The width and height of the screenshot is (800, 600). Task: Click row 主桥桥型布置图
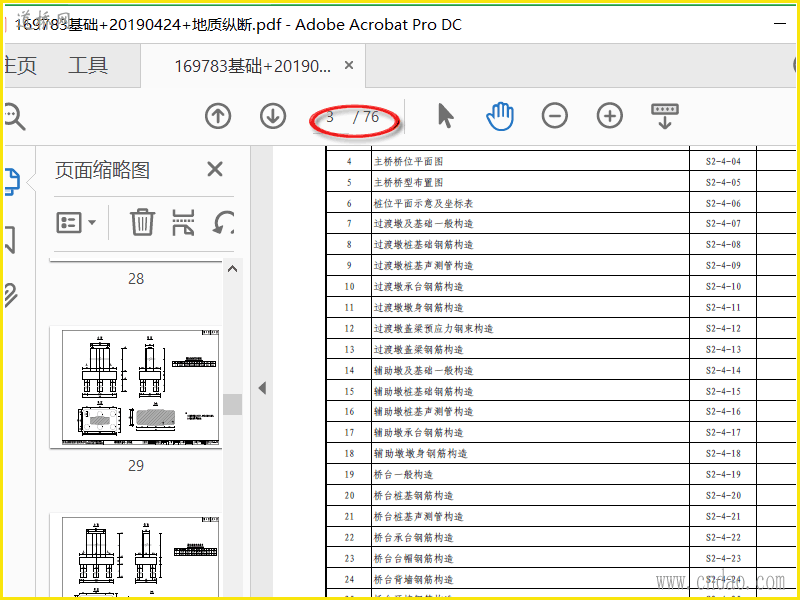[561, 182]
